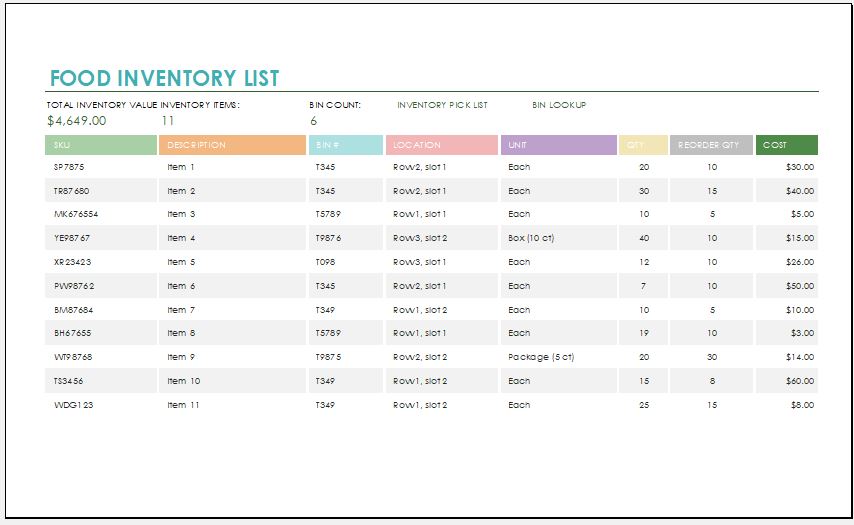Click the Food Inventory List title

coord(164,78)
